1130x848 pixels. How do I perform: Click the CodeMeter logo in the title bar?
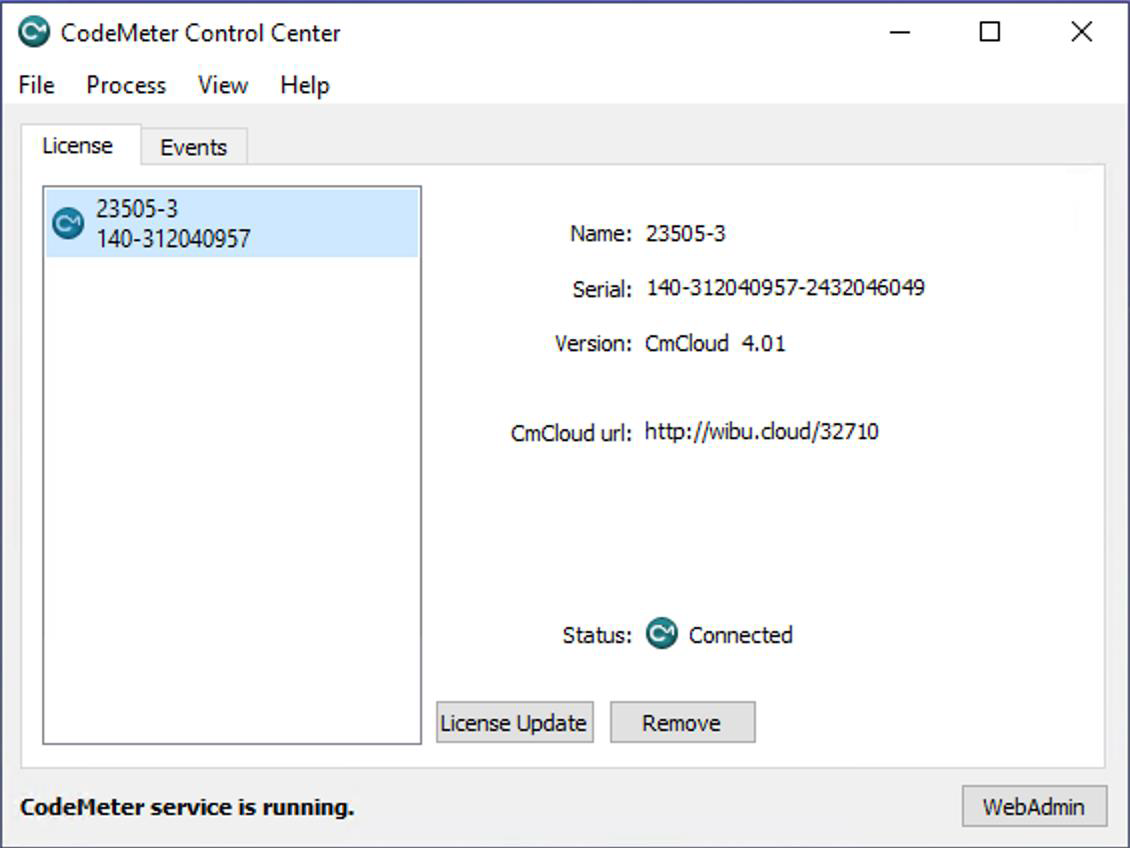[x=34, y=32]
